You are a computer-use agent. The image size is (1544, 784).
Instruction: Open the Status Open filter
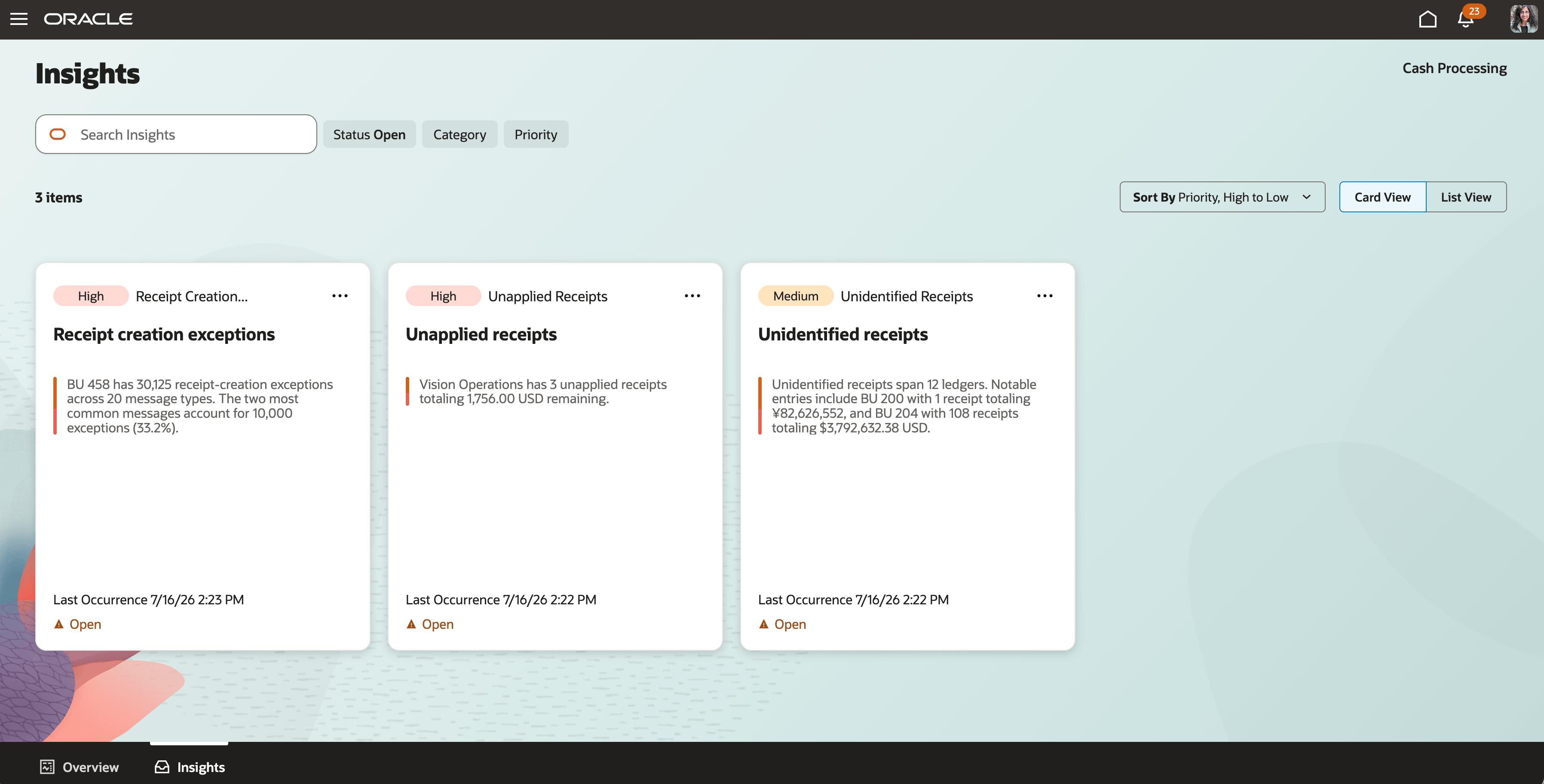(x=369, y=134)
